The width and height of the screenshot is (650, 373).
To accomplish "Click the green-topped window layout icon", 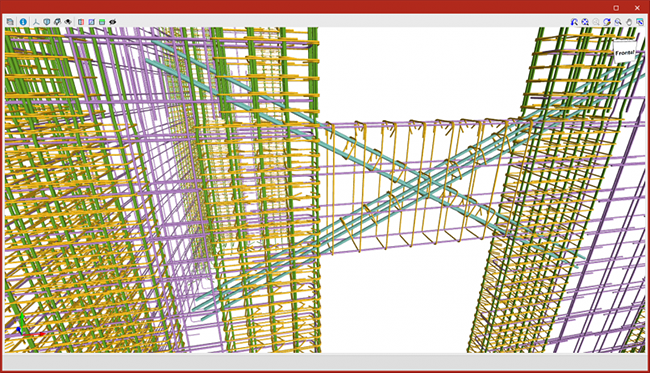I will pos(102,22).
